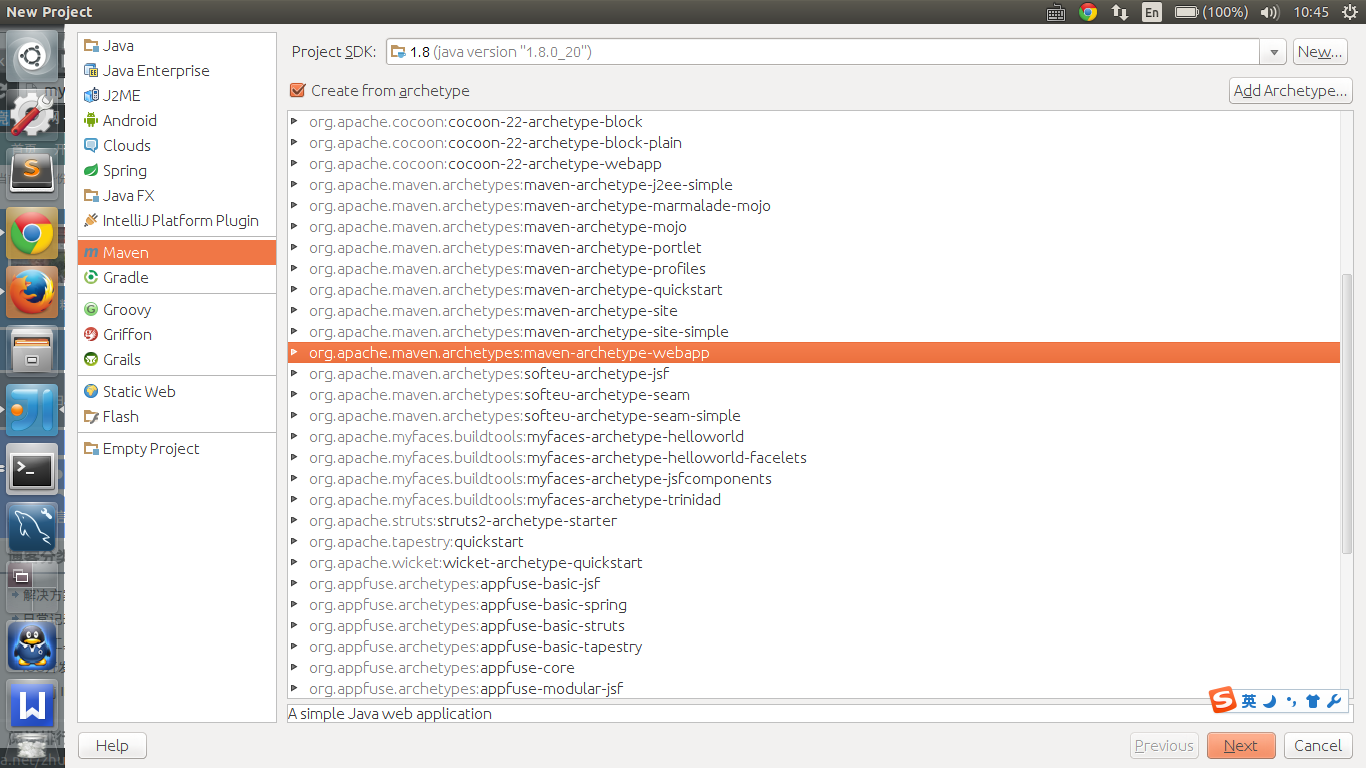This screenshot has height=768, width=1366.
Task: Open the Terminal from the launcher
Action: click(x=32, y=469)
